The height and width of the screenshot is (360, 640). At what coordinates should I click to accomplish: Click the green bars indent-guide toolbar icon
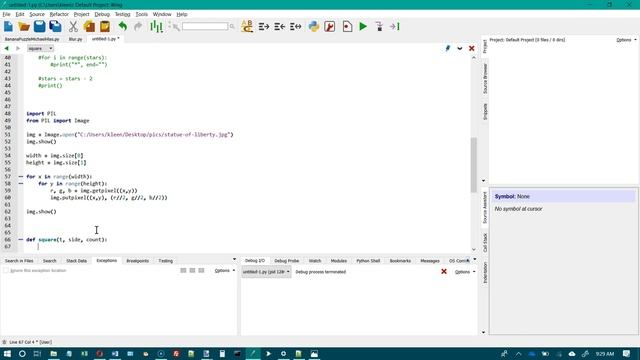(156, 27)
